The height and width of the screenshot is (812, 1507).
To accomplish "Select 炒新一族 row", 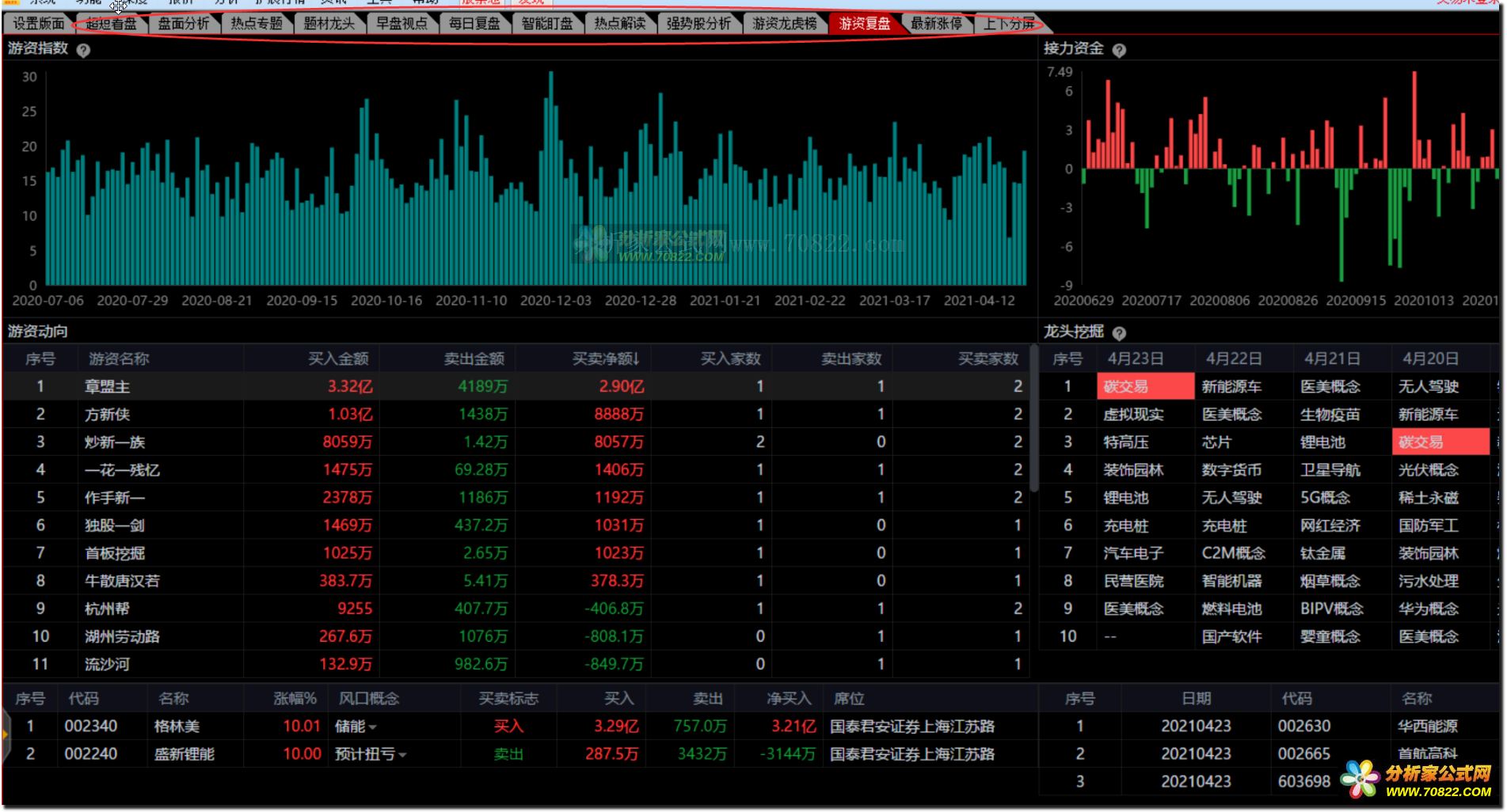I will [516, 442].
